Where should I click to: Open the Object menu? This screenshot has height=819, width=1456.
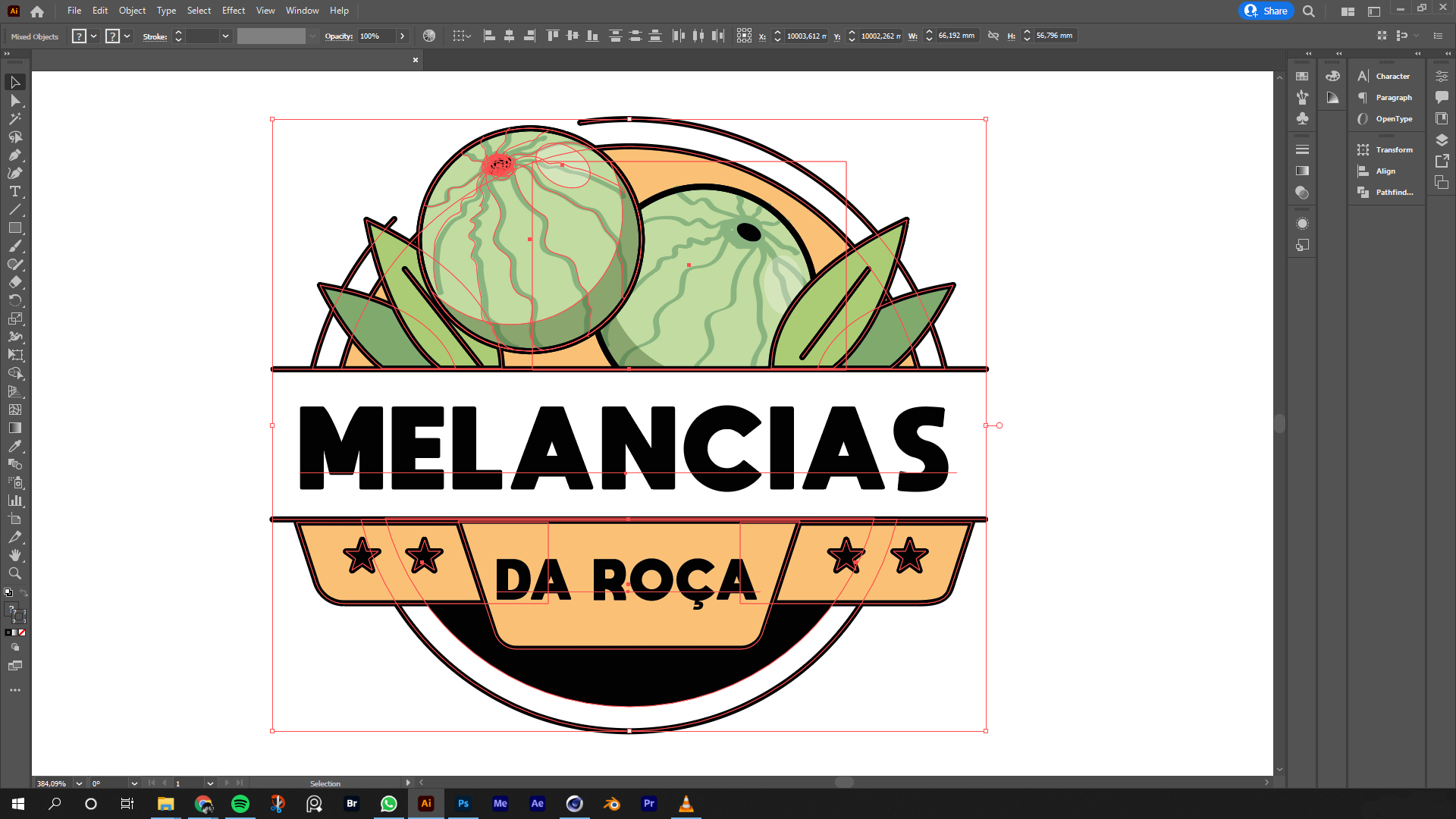coord(132,11)
